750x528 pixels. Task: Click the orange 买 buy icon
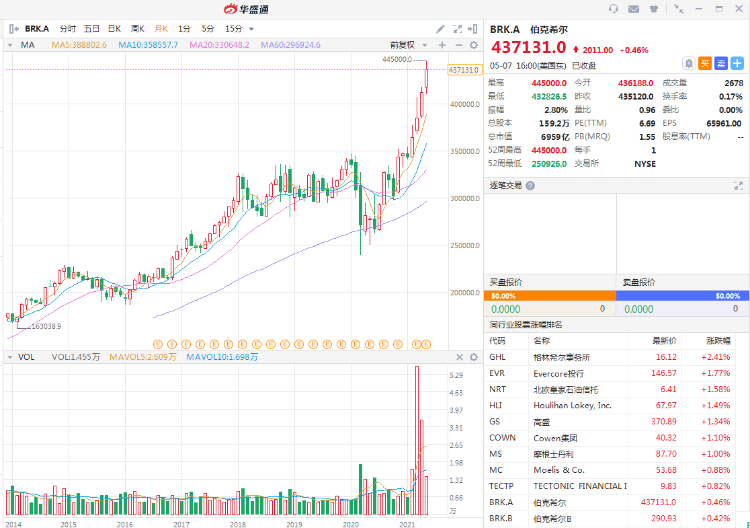705,63
